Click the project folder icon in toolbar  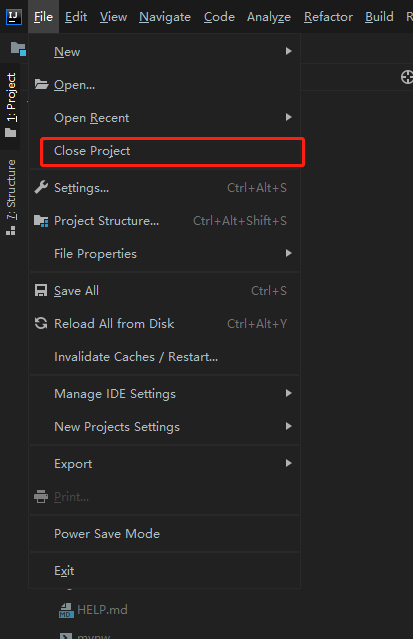click(18, 49)
